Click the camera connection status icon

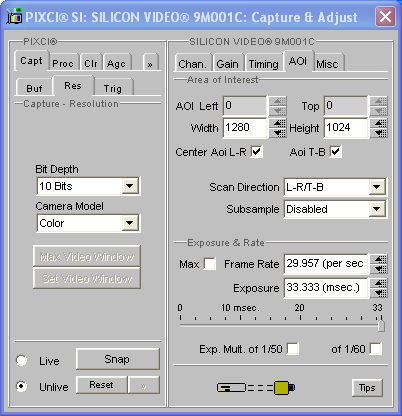pos(256,388)
